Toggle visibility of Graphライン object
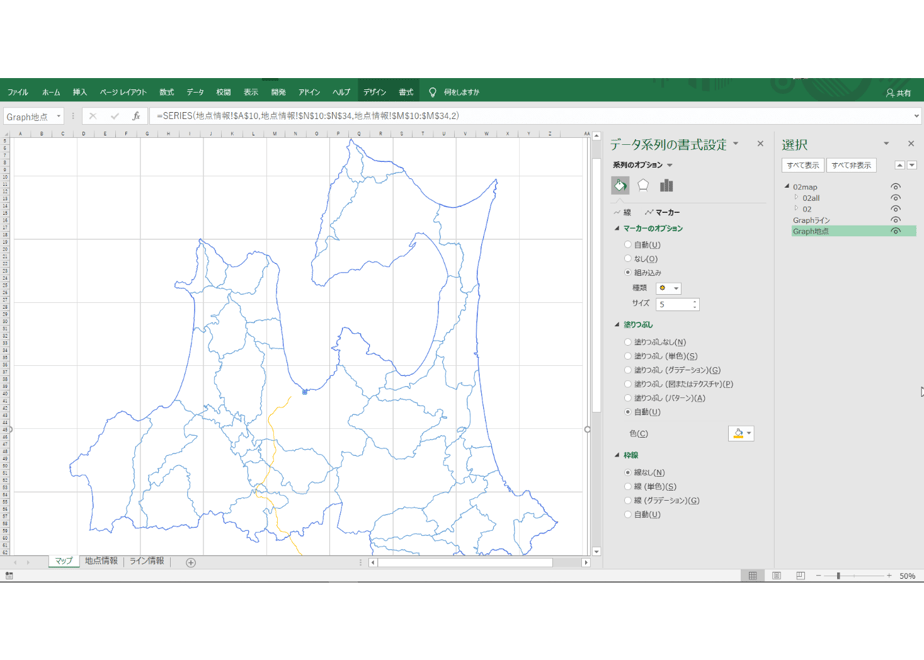 (x=896, y=220)
